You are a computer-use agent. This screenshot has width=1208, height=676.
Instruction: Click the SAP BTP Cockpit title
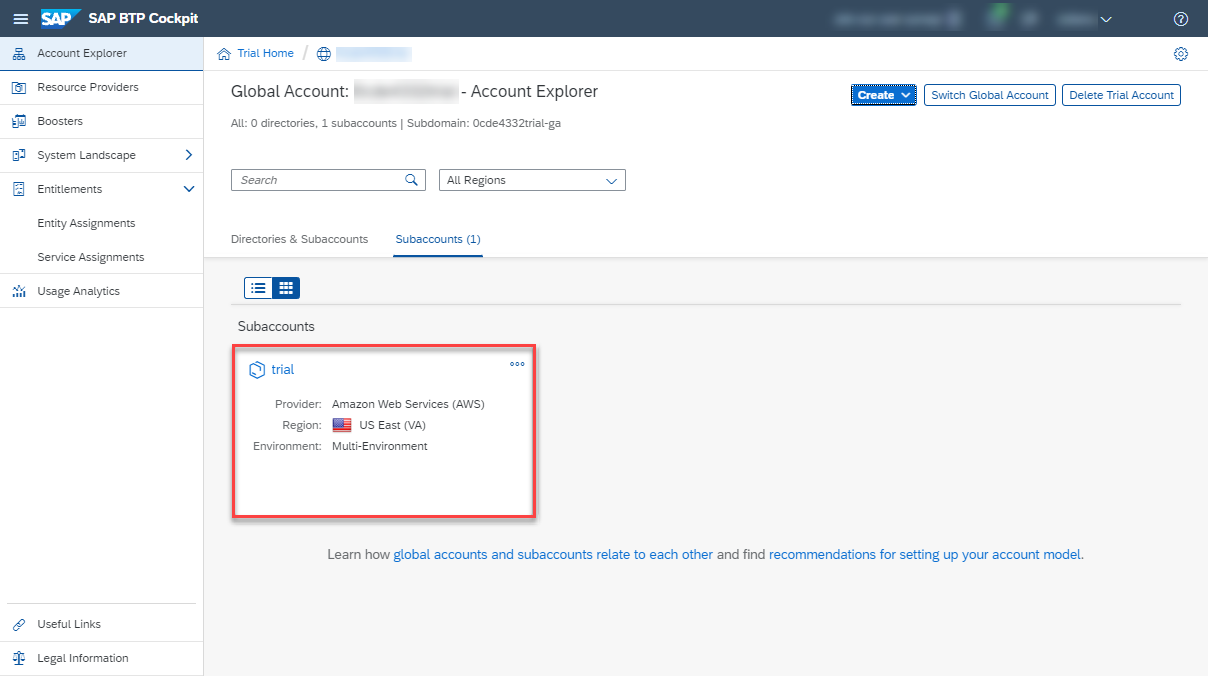click(143, 19)
